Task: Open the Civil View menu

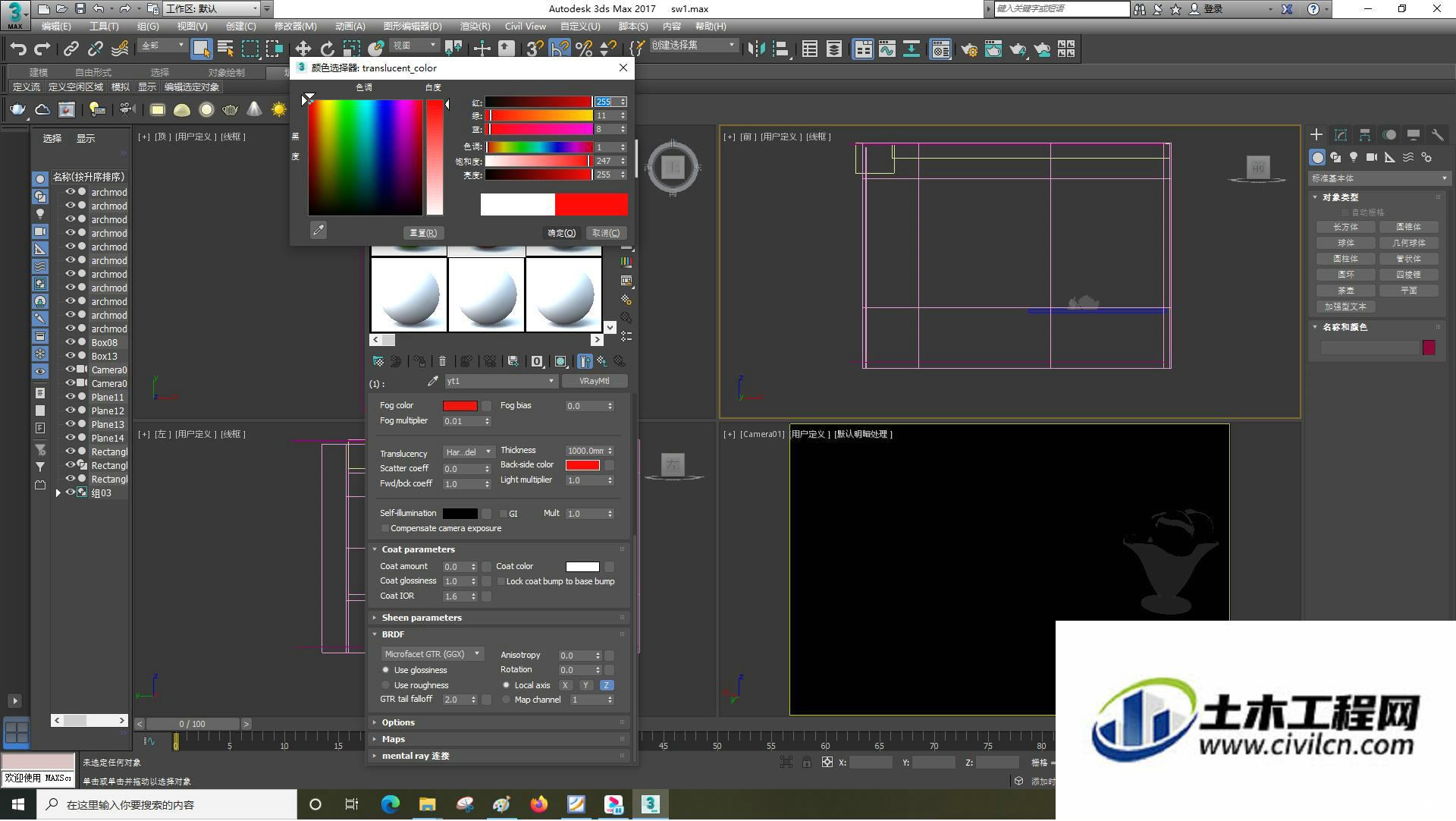Action: pos(525,26)
